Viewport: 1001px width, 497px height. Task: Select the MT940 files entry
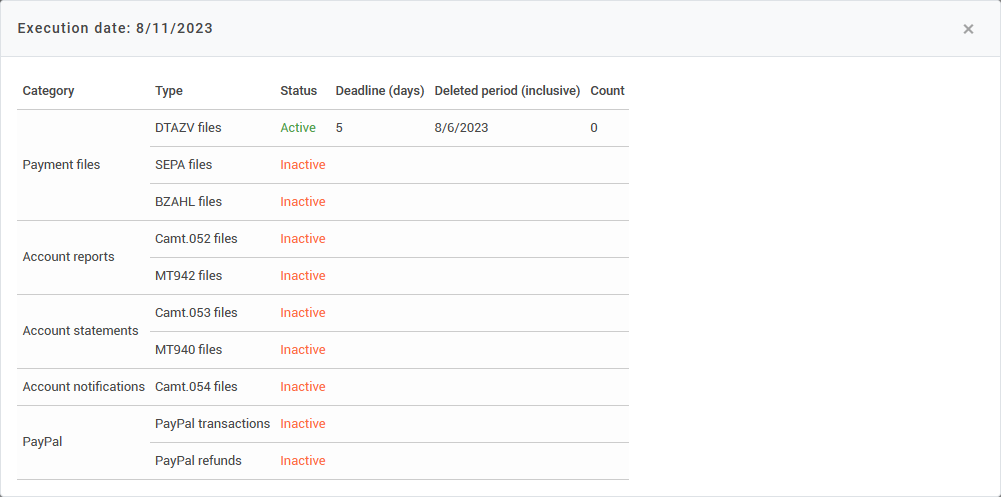pos(188,350)
